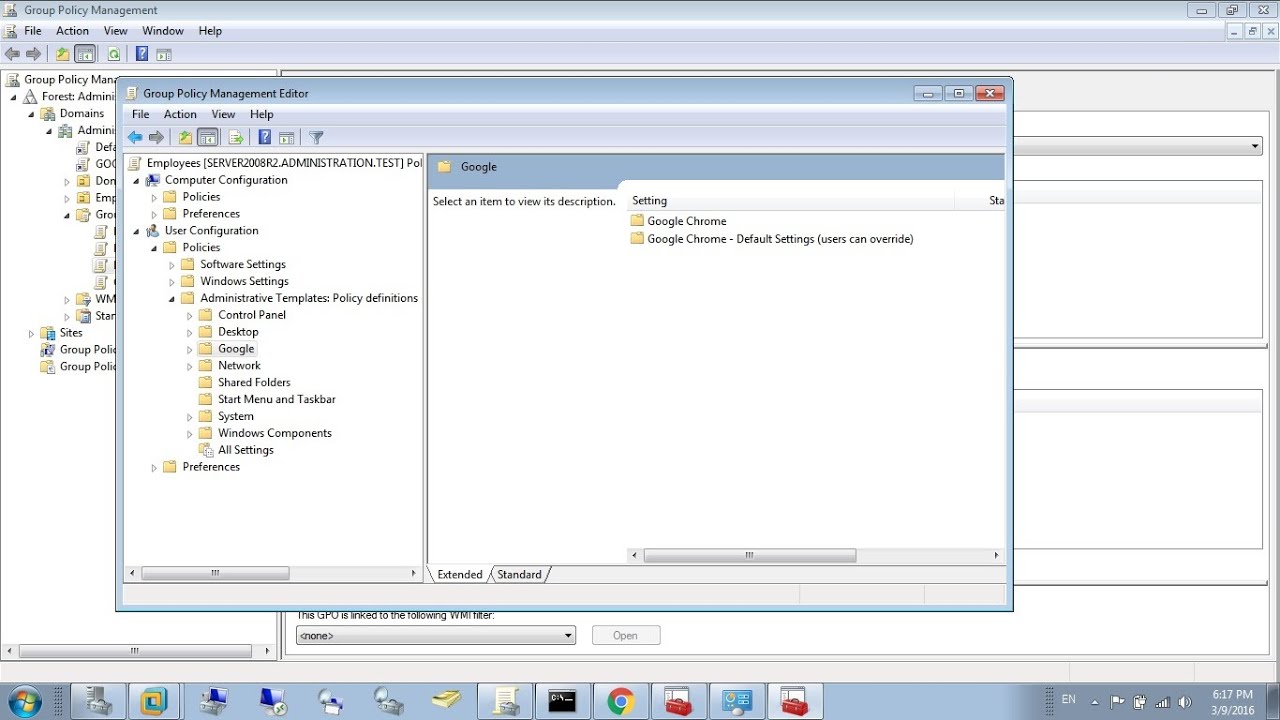
Task: Select Preferences under User Configuration
Action: click(x=211, y=467)
